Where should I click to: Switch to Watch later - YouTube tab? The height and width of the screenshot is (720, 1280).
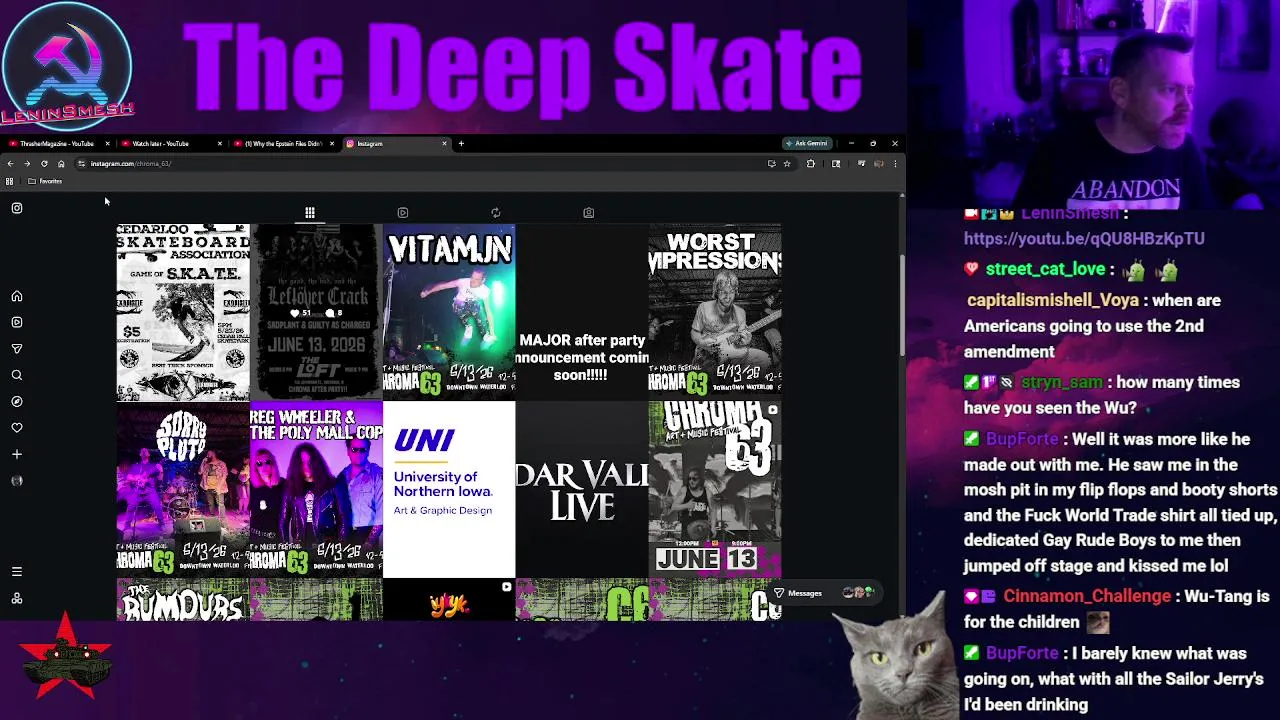[x=170, y=143]
